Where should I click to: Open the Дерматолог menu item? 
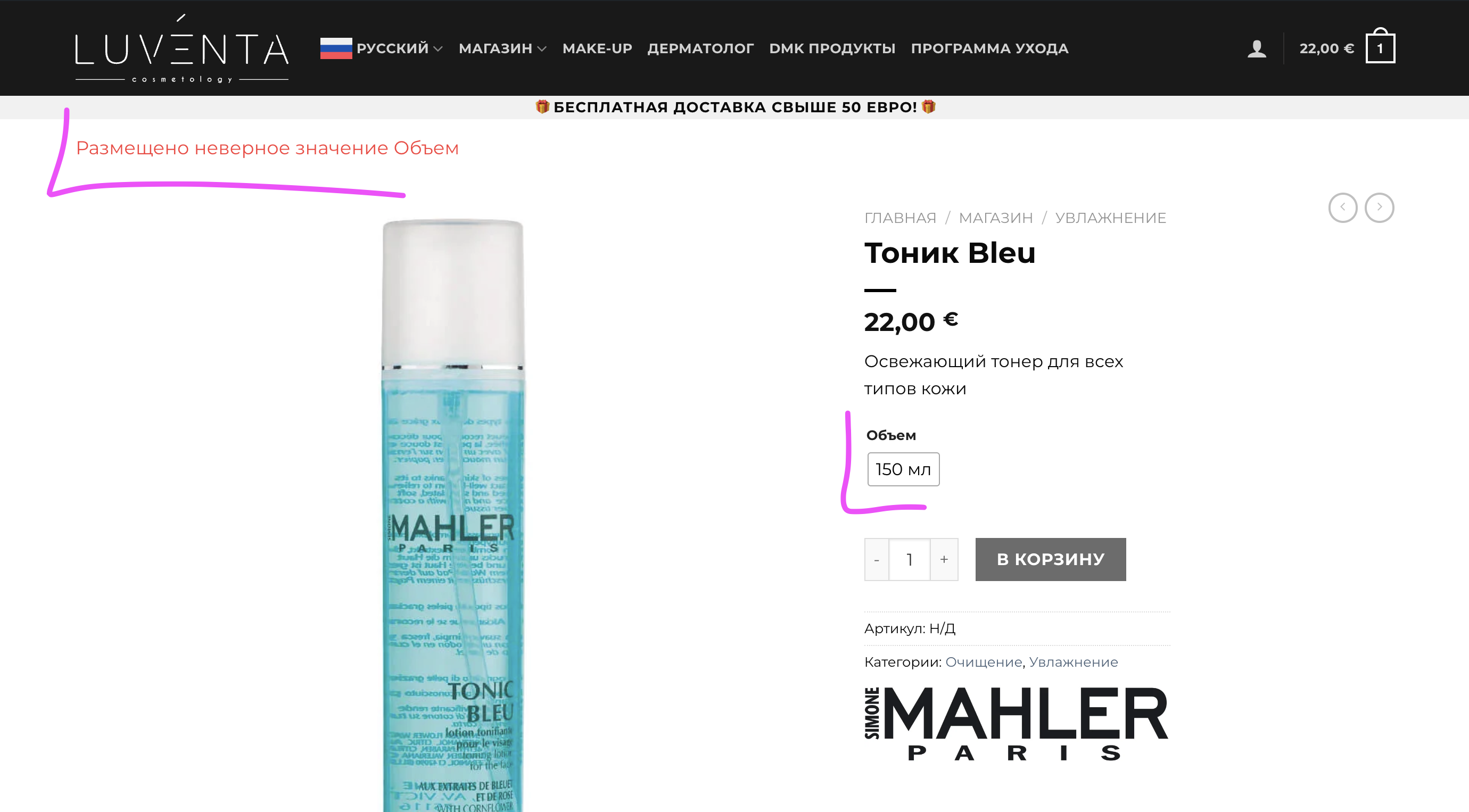(x=700, y=48)
